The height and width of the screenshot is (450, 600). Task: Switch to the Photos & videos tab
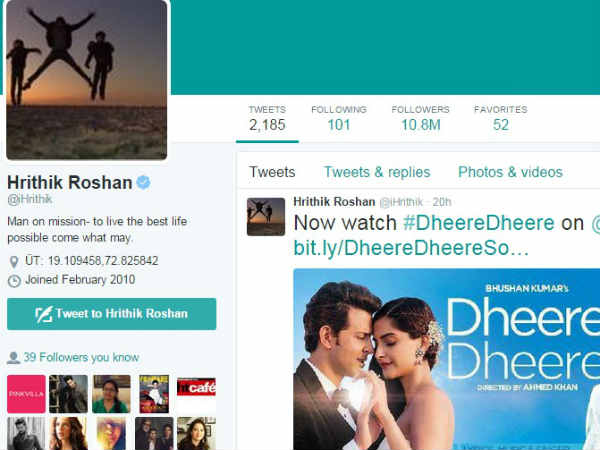coord(510,172)
